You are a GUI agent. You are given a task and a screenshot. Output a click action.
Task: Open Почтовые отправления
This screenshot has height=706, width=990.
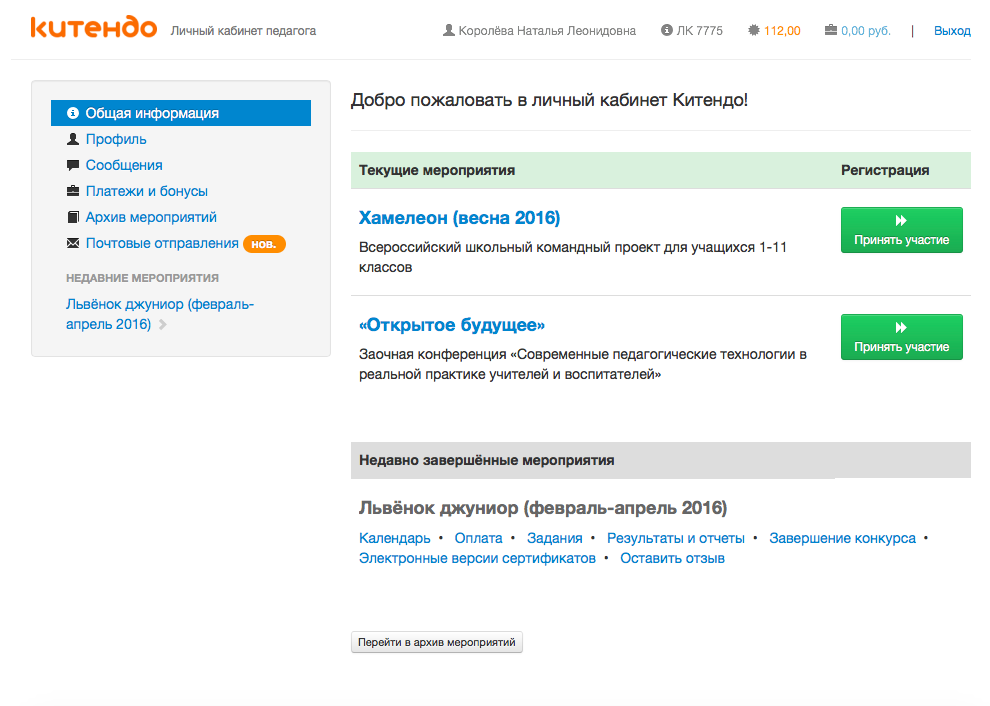click(x=162, y=243)
